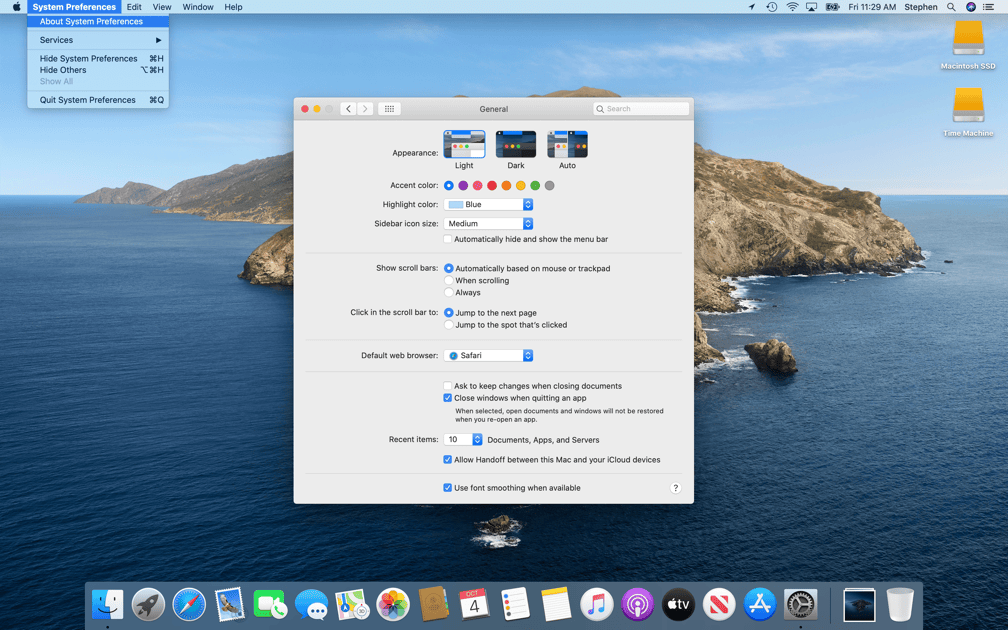
Task: Open Mail stamp icon in Dock
Action: (x=230, y=605)
